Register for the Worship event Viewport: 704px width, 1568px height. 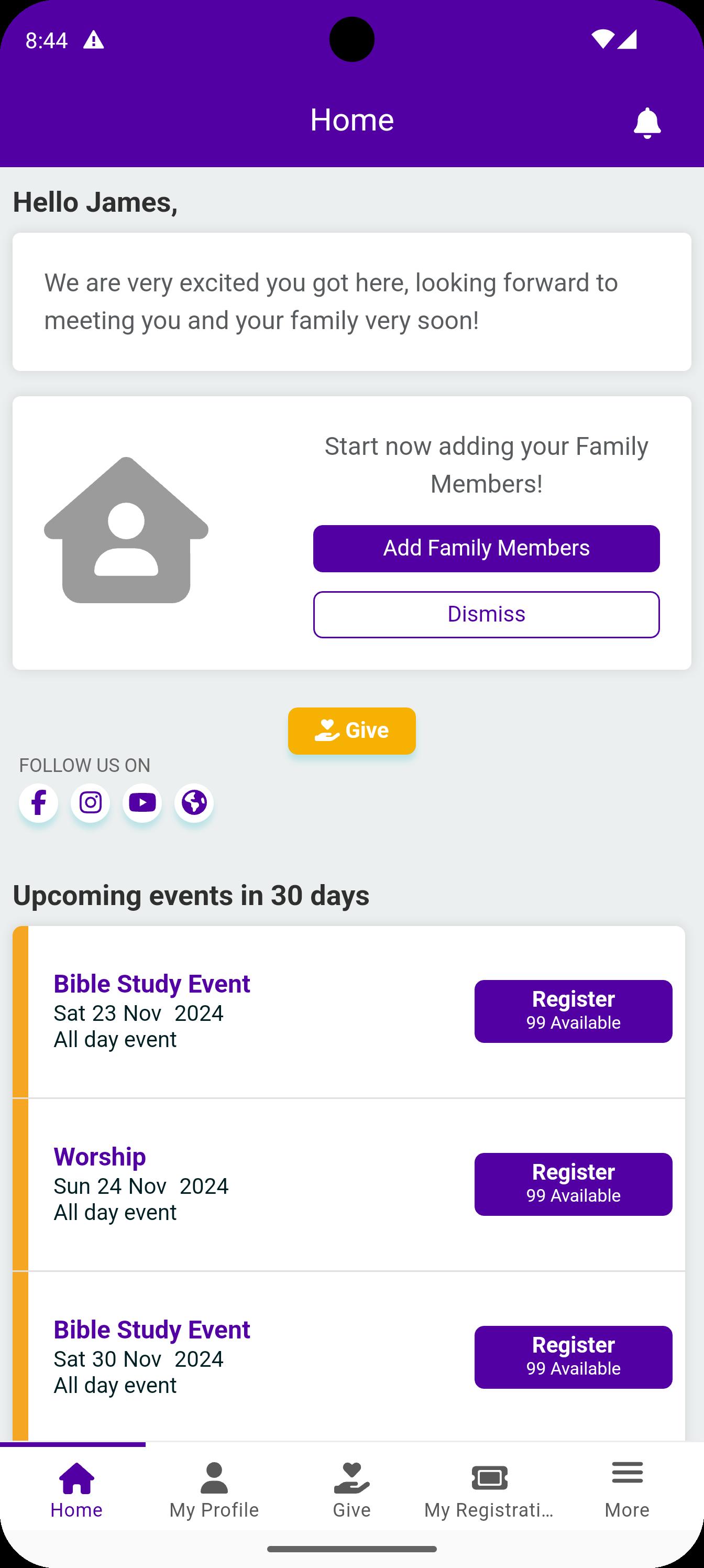pyautogui.click(x=573, y=1184)
